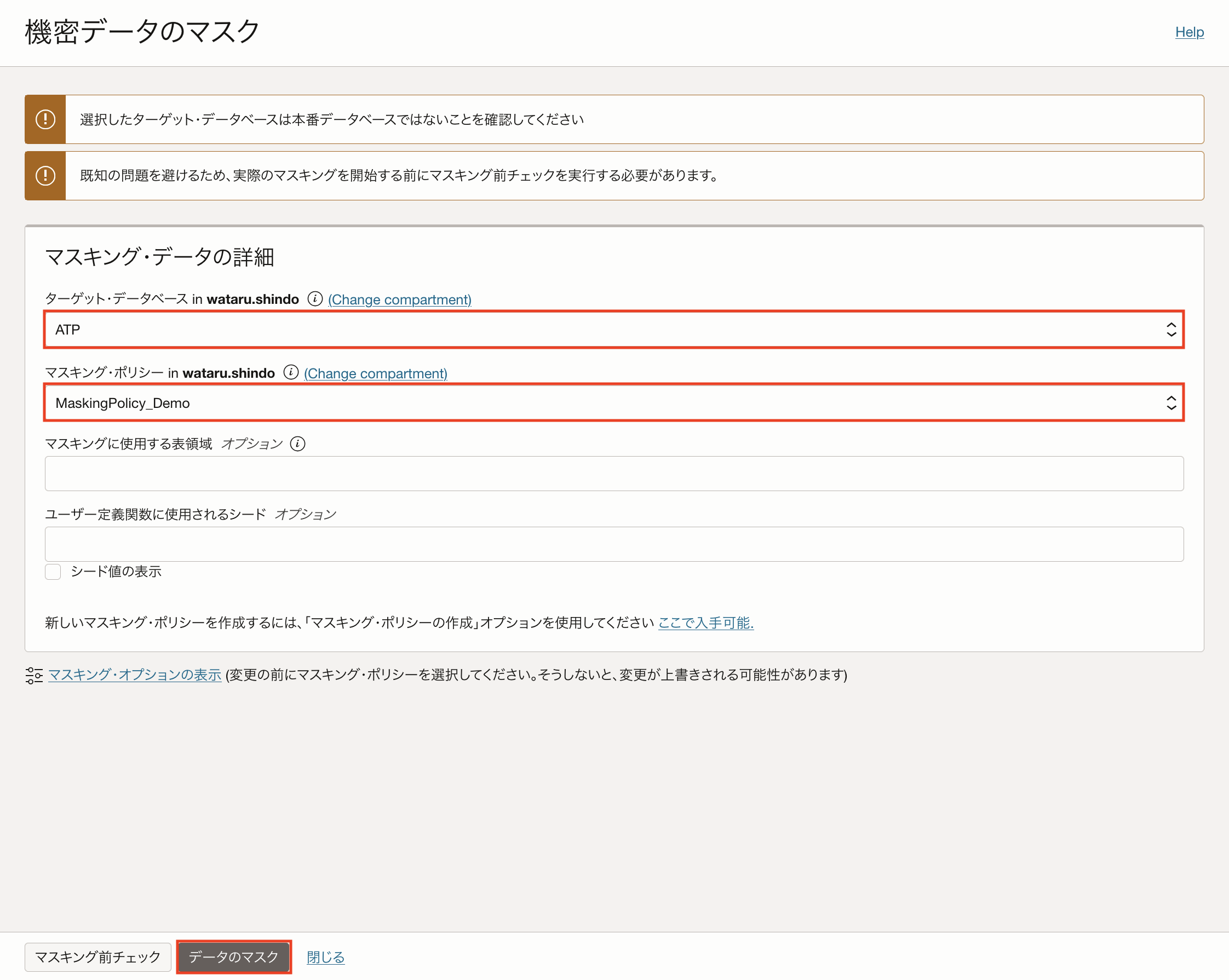Click the filter options icon beside マスキング・オプションの表示
Image resolution: width=1229 pixels, height=980 pixels.
(33, 676)
